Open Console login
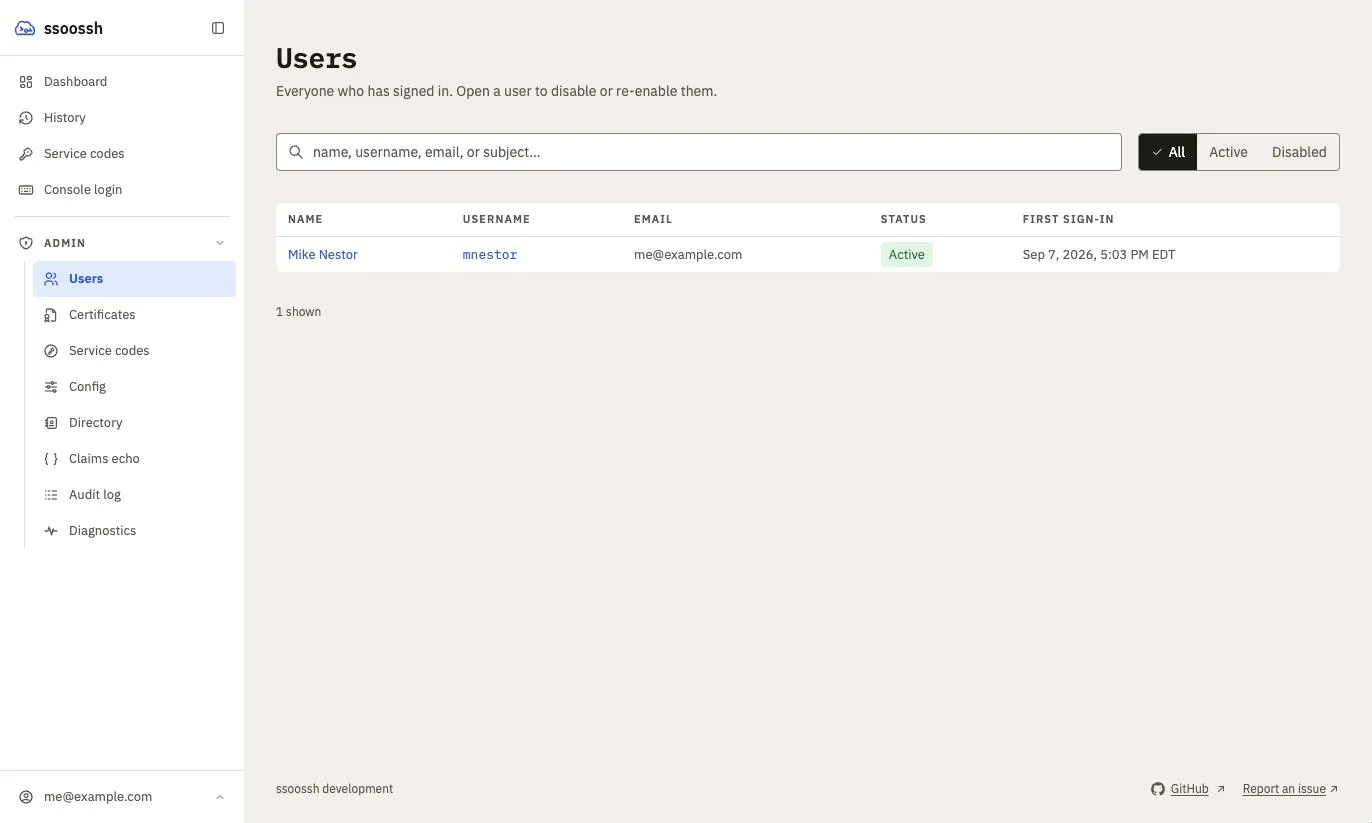The height and width of the screenshot is (823, 1372). (122, 190)
